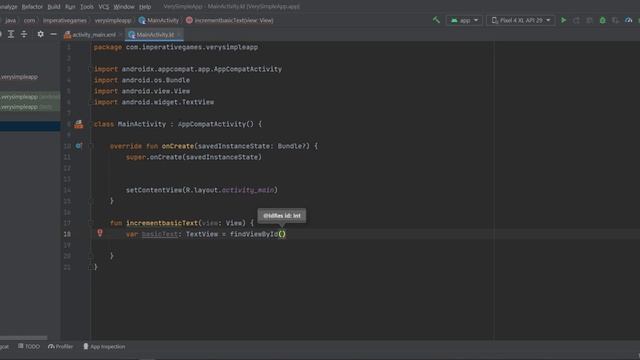
Task: Collapse the incrementbasicText function fold marker
Action: click(91, 223)
